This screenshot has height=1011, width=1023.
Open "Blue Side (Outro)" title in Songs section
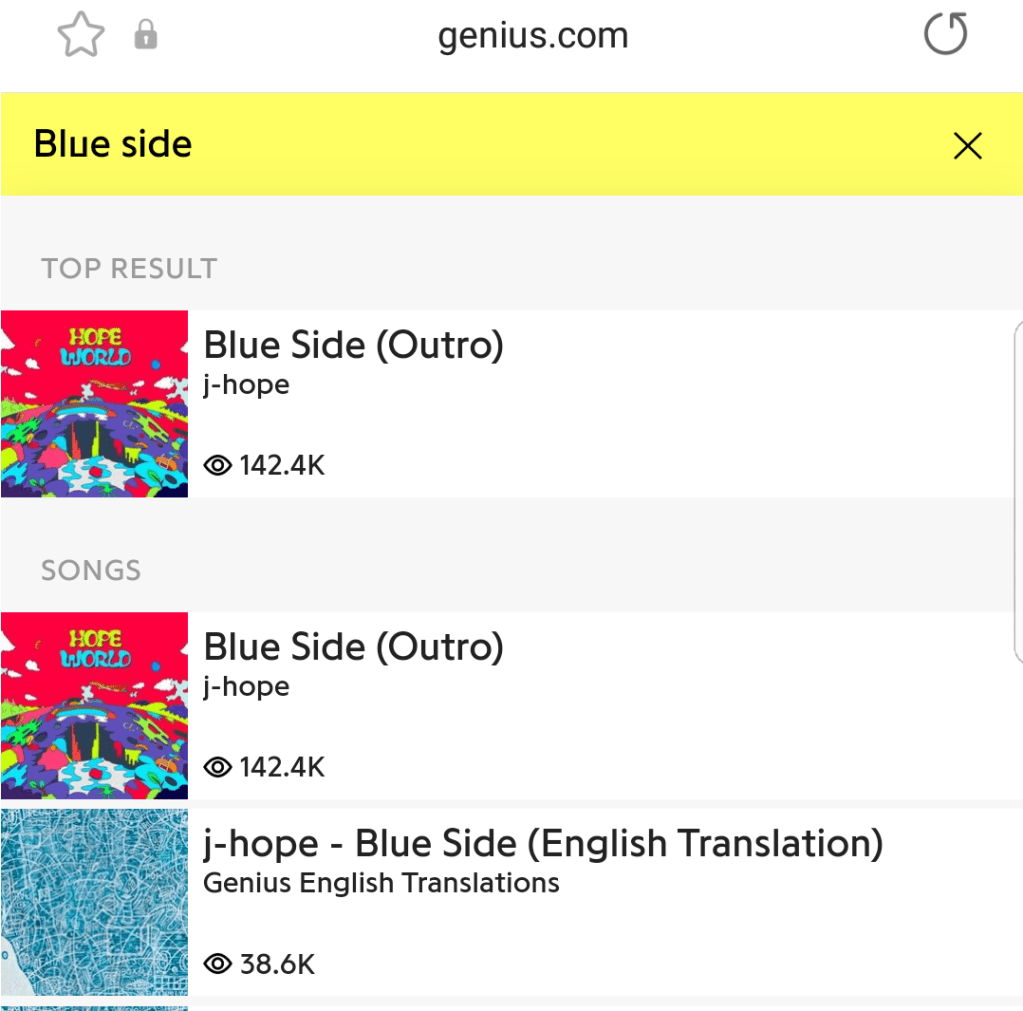353,648
